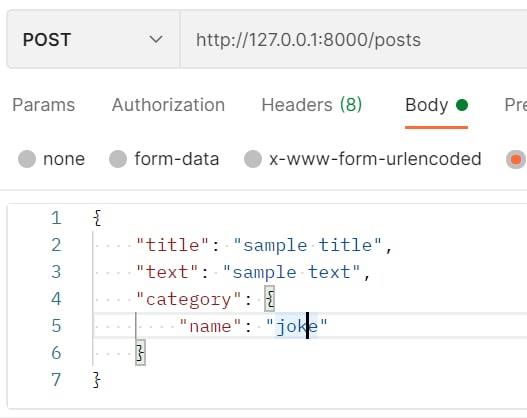
Task: Click the green dot on Body tab
Action: point(462,105)
